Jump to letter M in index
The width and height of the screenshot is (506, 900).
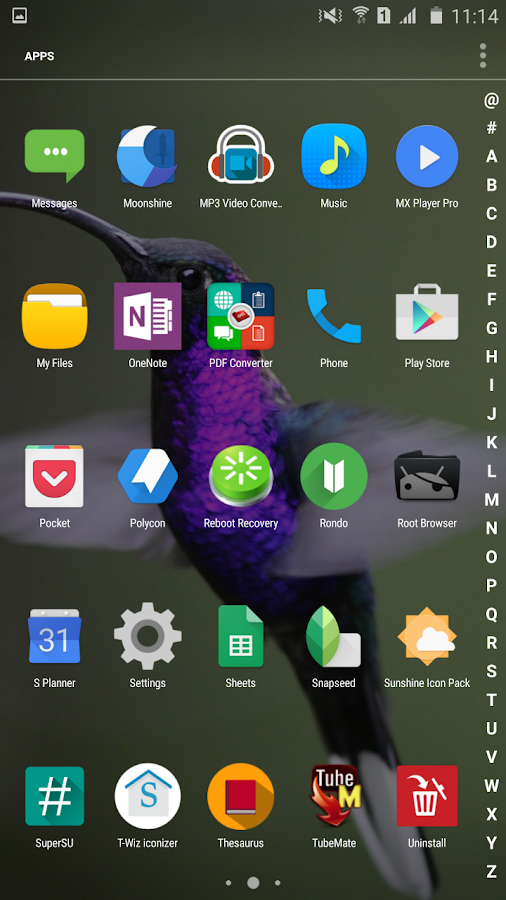tap(492, 499)
